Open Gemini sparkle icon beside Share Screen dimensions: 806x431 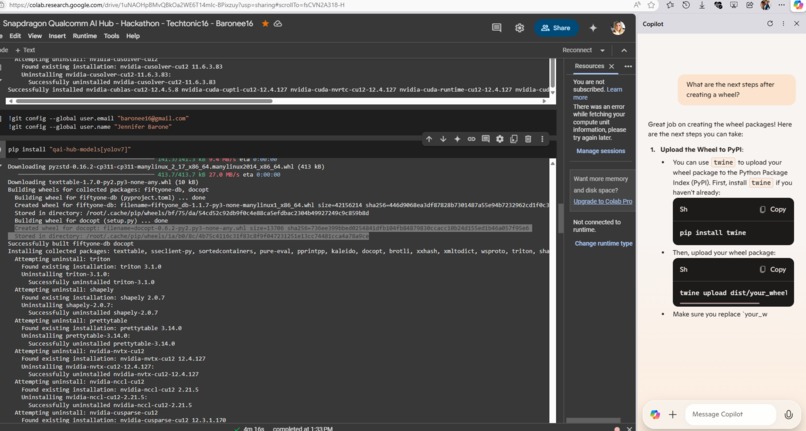tap(593, 28)
